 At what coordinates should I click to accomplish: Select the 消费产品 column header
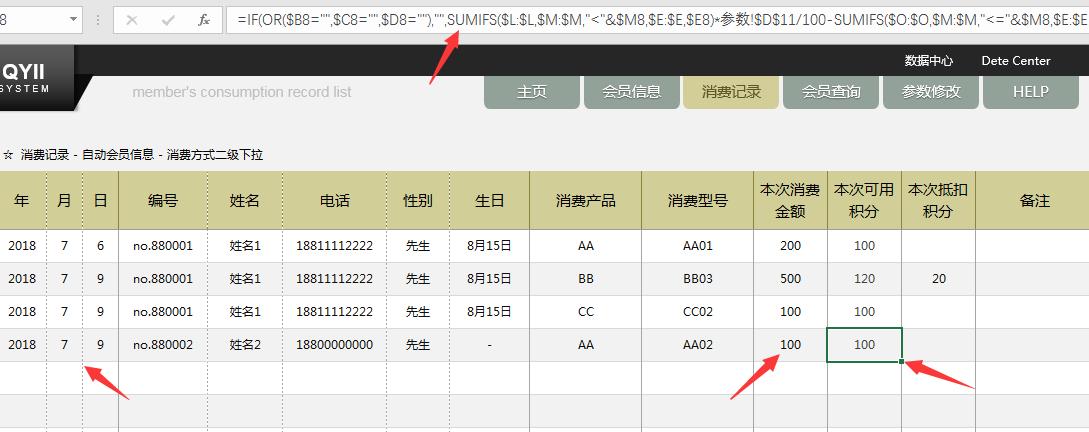pyautogui.click(x=585, y=201)
